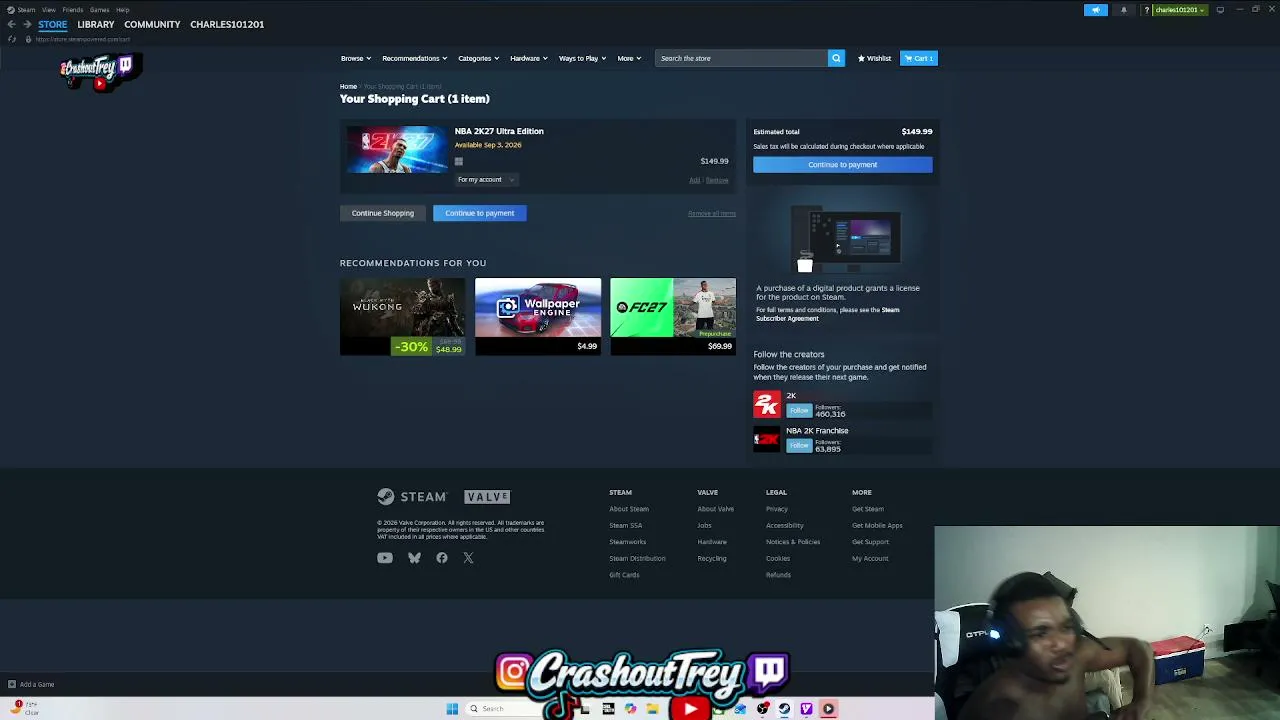
Task: Open the CHARLES101201 profile tab
Action: pyautogui.click(x=227, y=24)
